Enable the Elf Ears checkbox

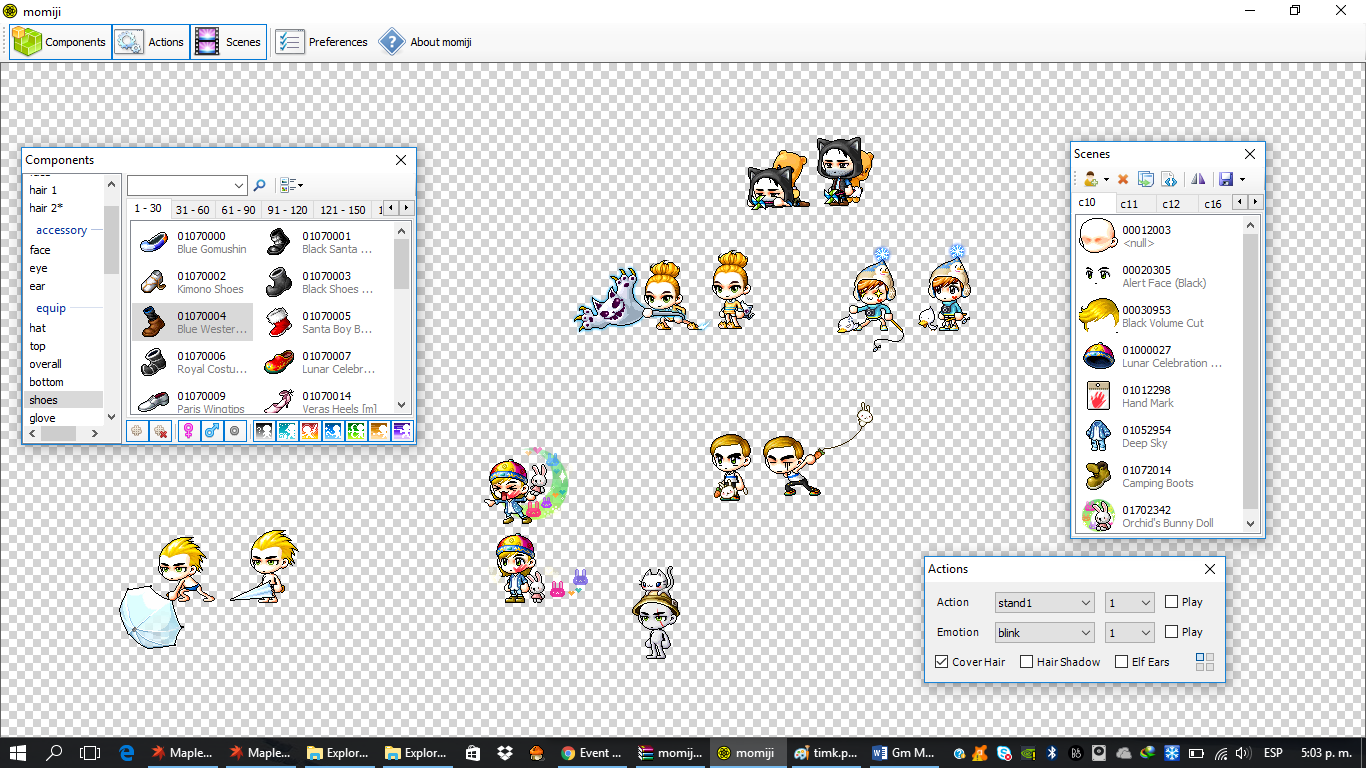click(x=1122, y=662)
